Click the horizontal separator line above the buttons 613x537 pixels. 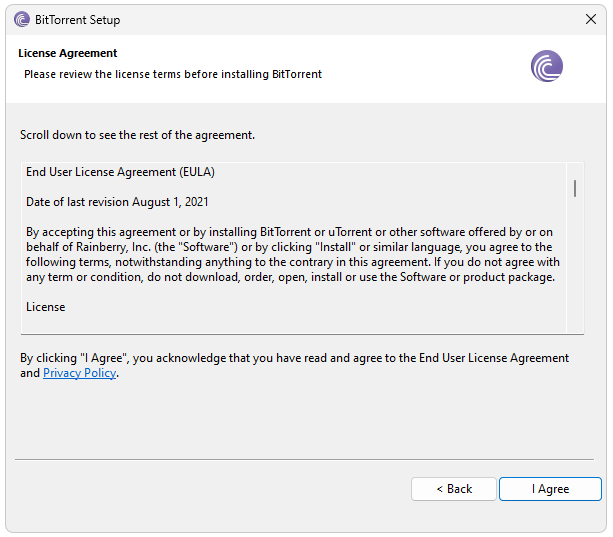click(306, 459)
